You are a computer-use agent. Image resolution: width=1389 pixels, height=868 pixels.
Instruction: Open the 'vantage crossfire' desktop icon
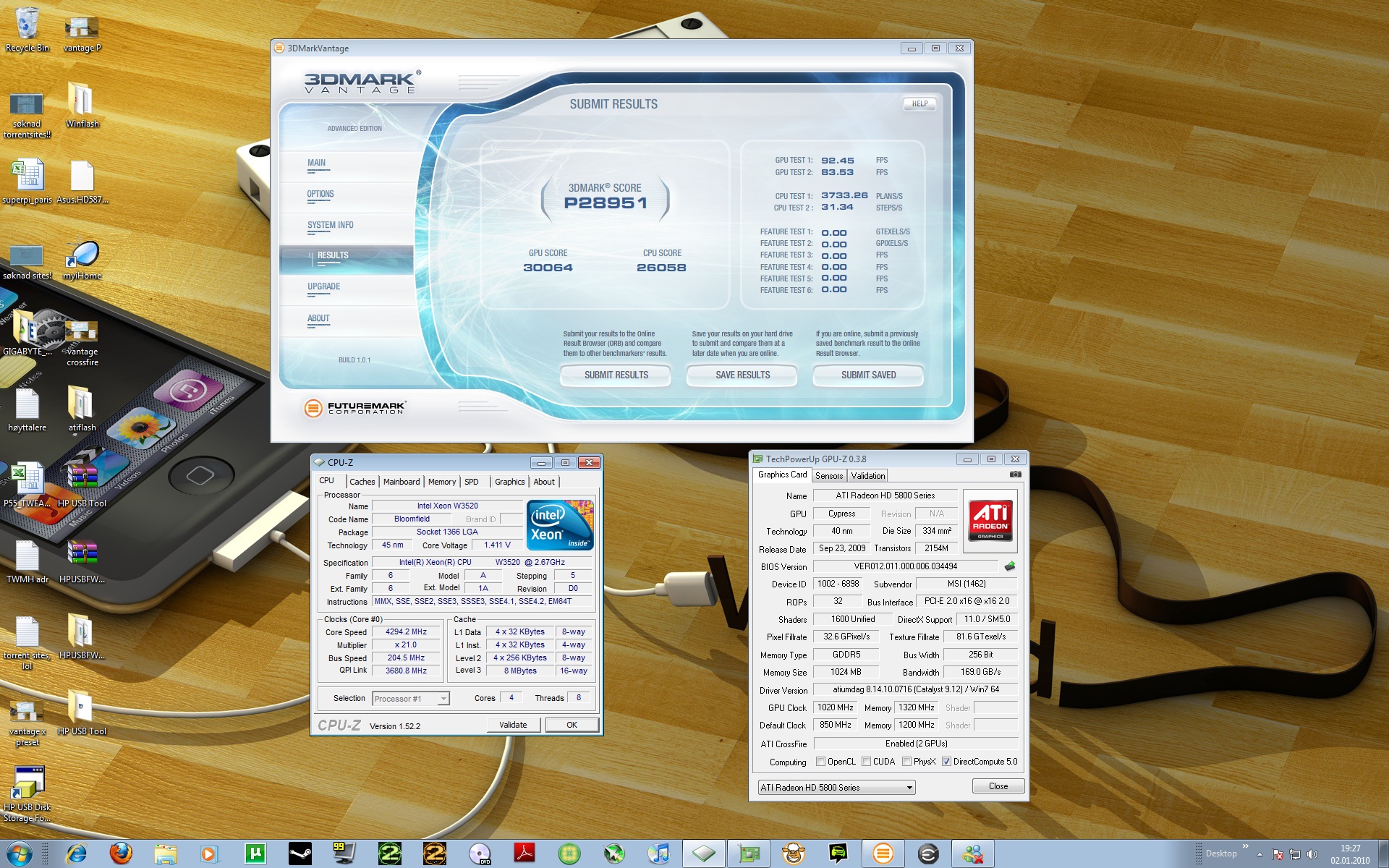(x=82, y=342)
